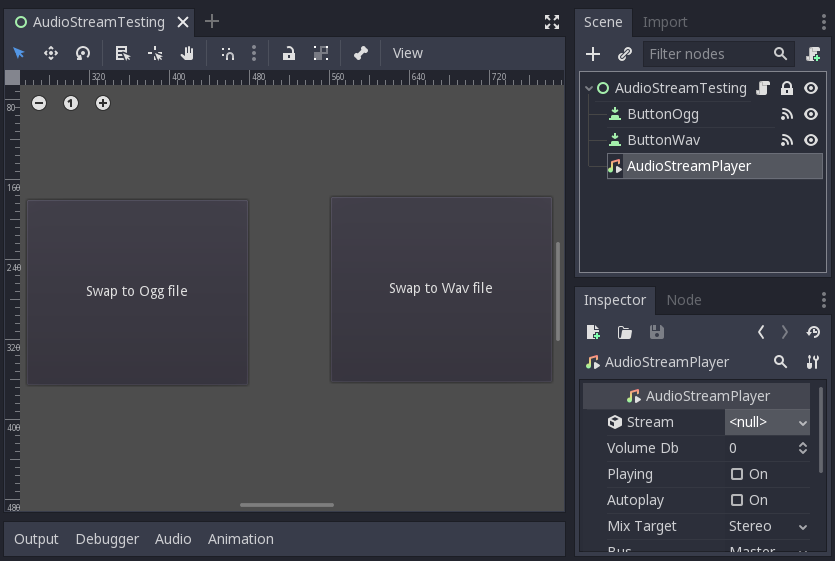
Task: Select AudioStreamPlayer in the scene tree
Action: (x=715, y=166)
